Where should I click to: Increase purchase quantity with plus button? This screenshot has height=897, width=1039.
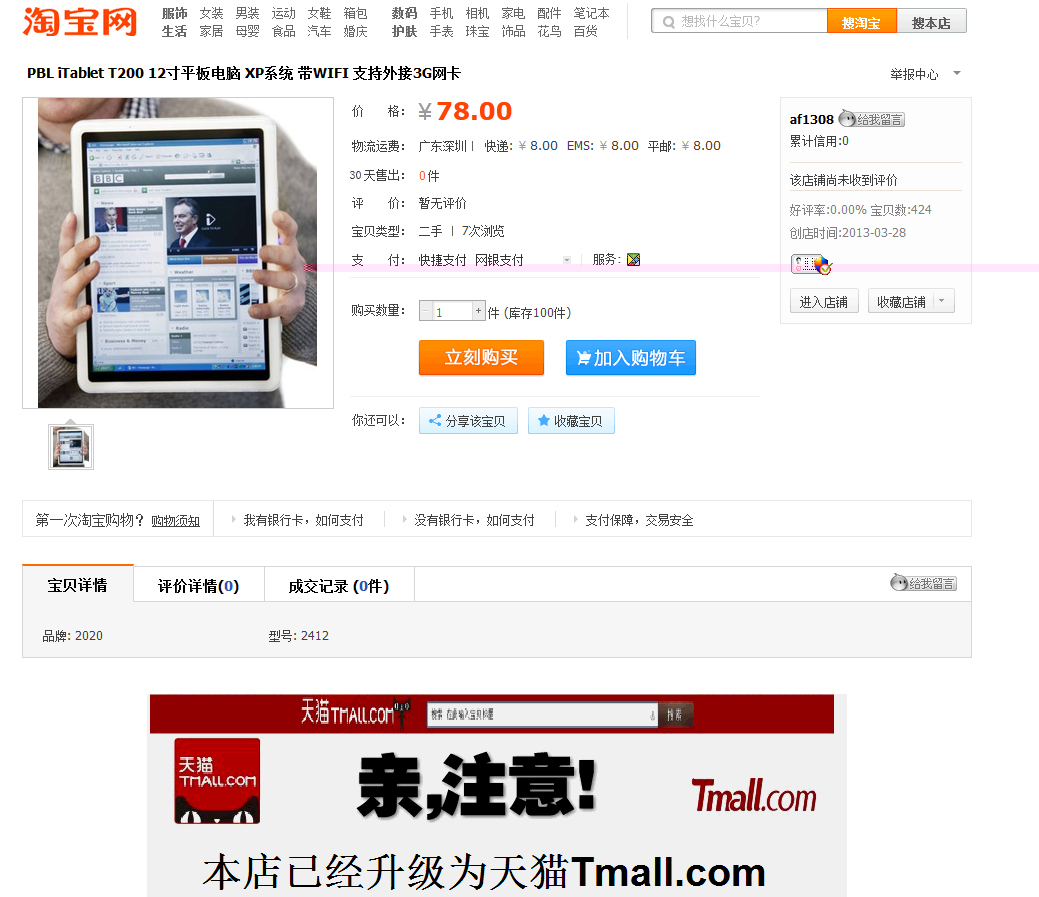click(x=479, y=312)
